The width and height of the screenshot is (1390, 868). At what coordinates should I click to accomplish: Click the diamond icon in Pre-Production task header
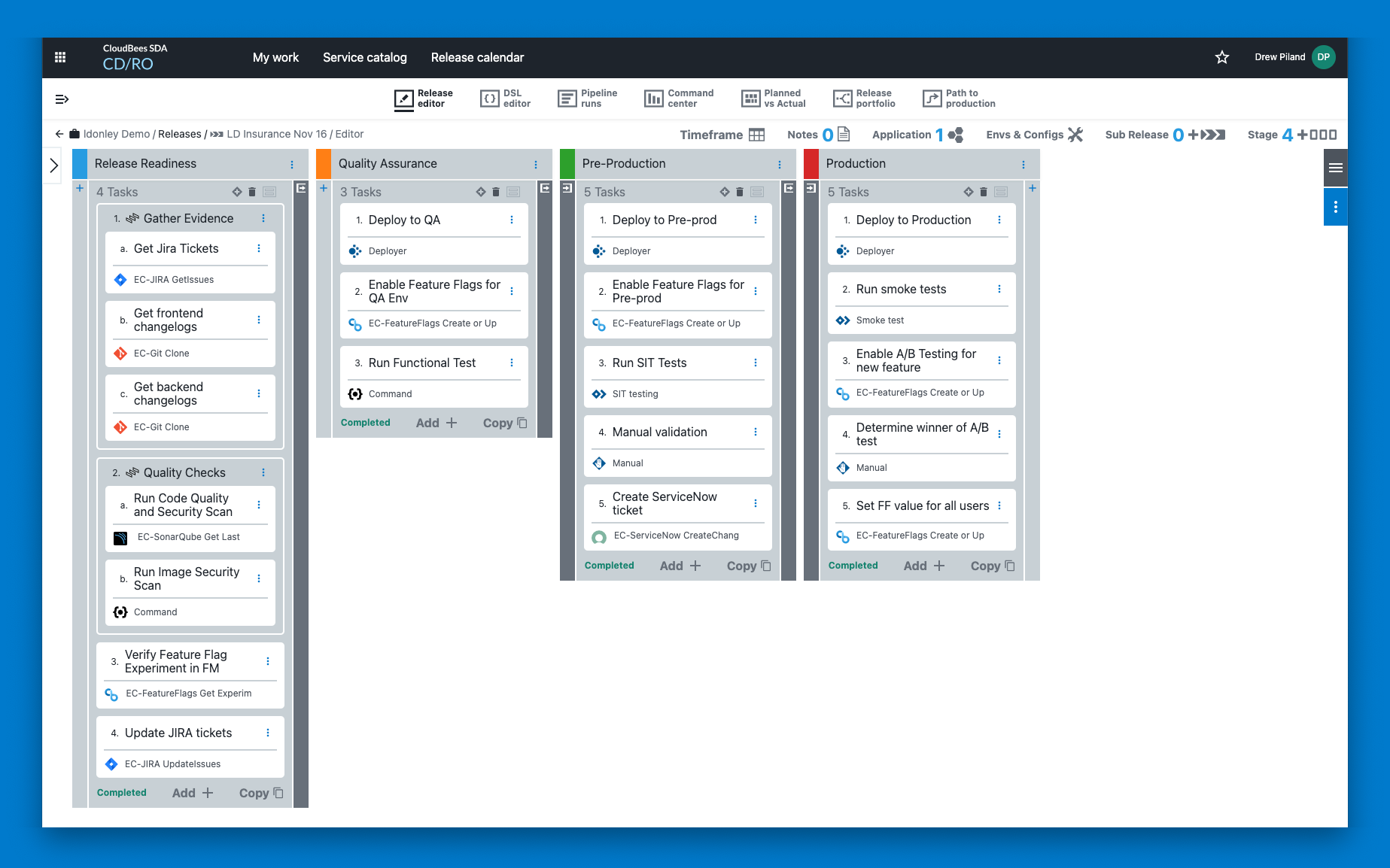coord(725,192)
